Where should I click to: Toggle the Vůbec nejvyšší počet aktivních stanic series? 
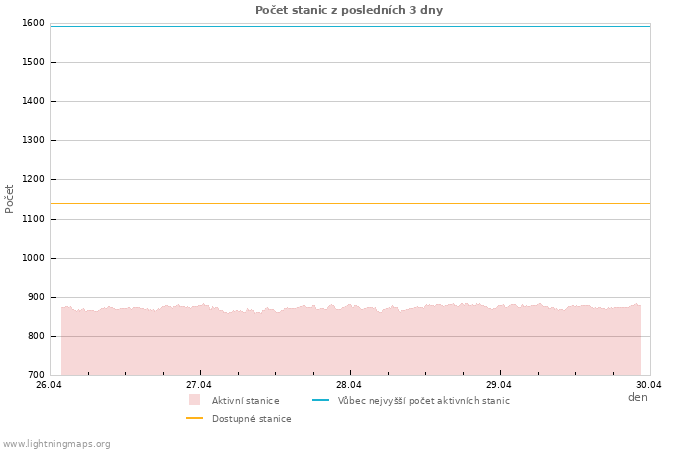click(x=423, y=401)
